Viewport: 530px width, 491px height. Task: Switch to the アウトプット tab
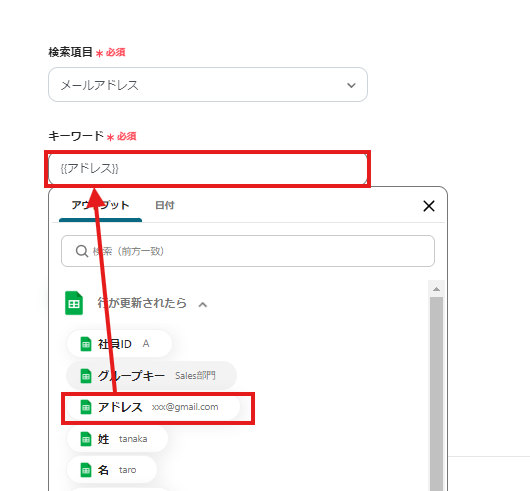(100, 205)
